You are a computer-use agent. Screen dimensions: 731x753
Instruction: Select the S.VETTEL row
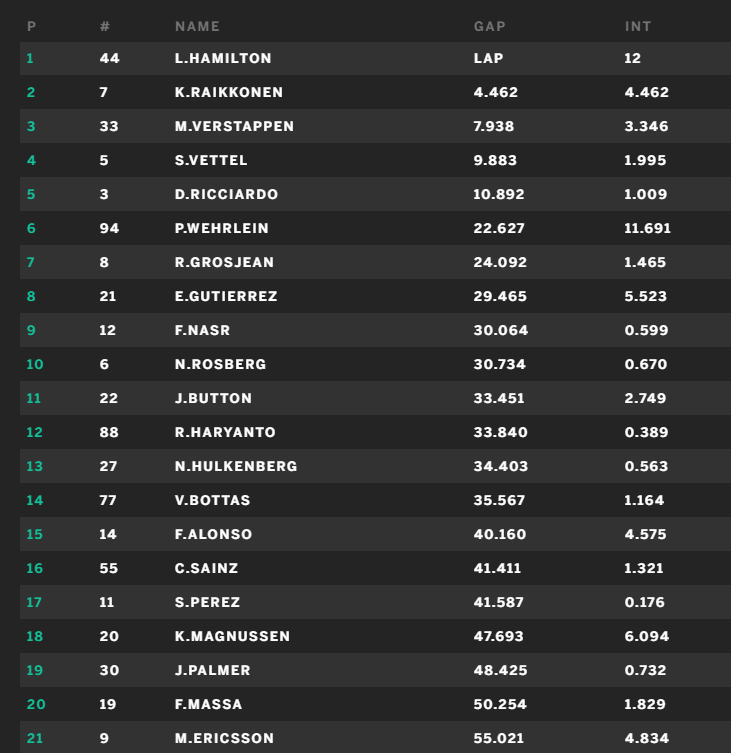tap(375, 160)
